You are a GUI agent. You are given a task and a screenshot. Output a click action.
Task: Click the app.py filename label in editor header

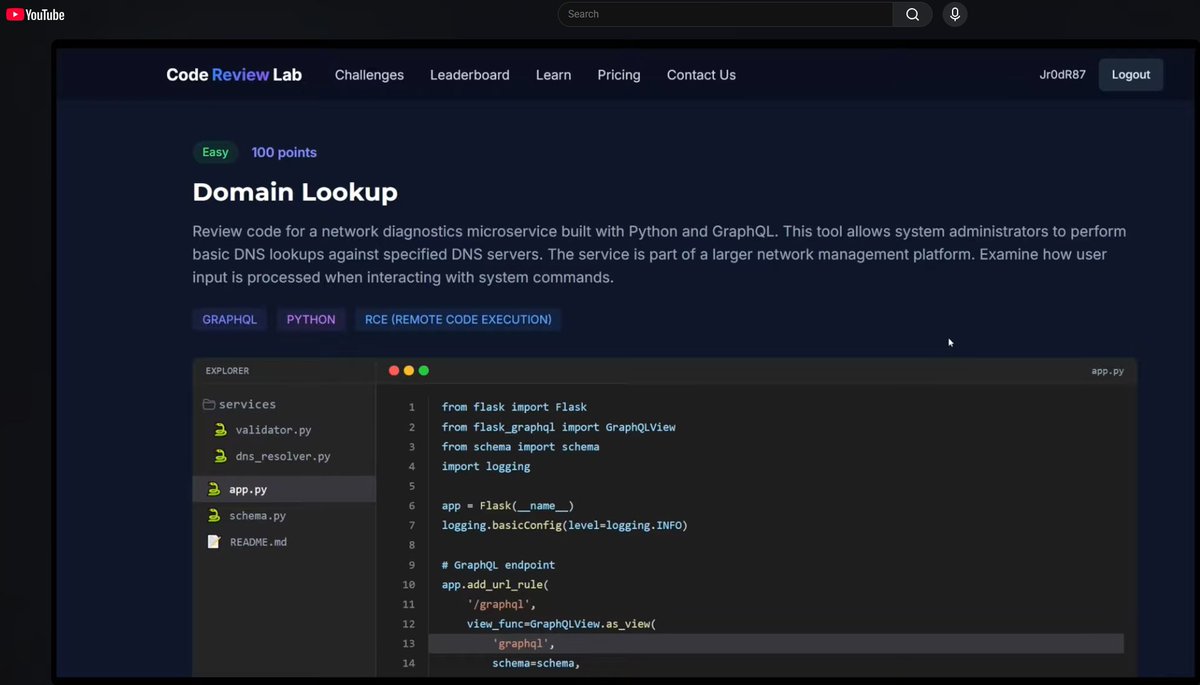click(x=1107, y=371)
